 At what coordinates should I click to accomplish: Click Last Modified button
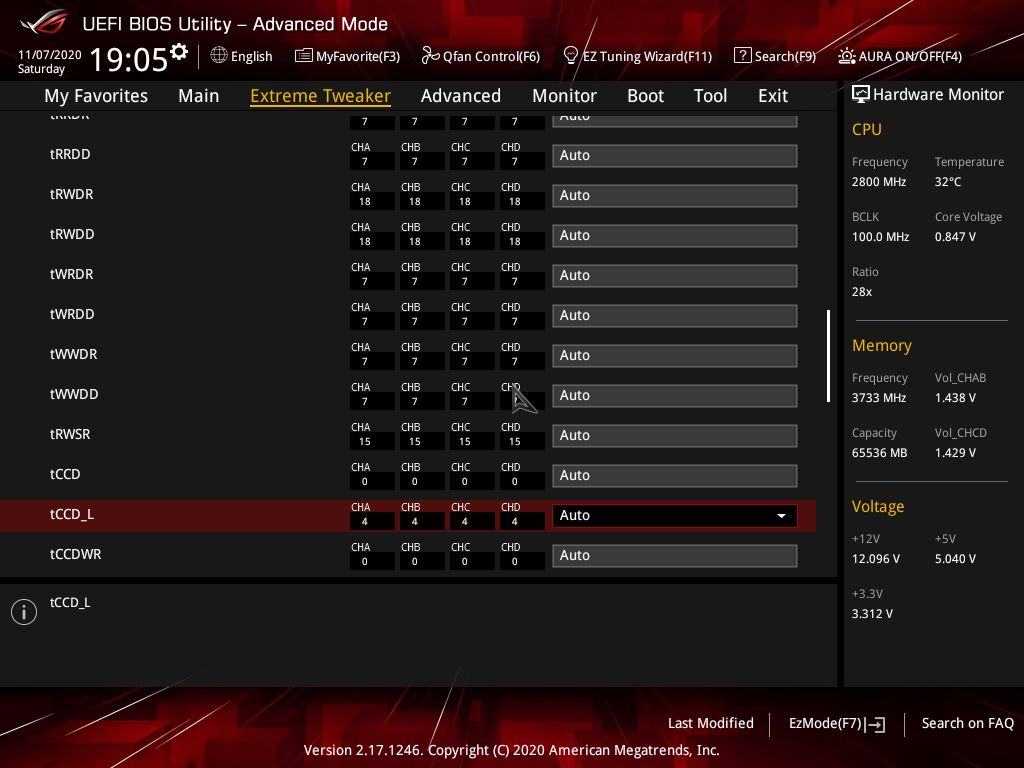[x=711, y=723]
